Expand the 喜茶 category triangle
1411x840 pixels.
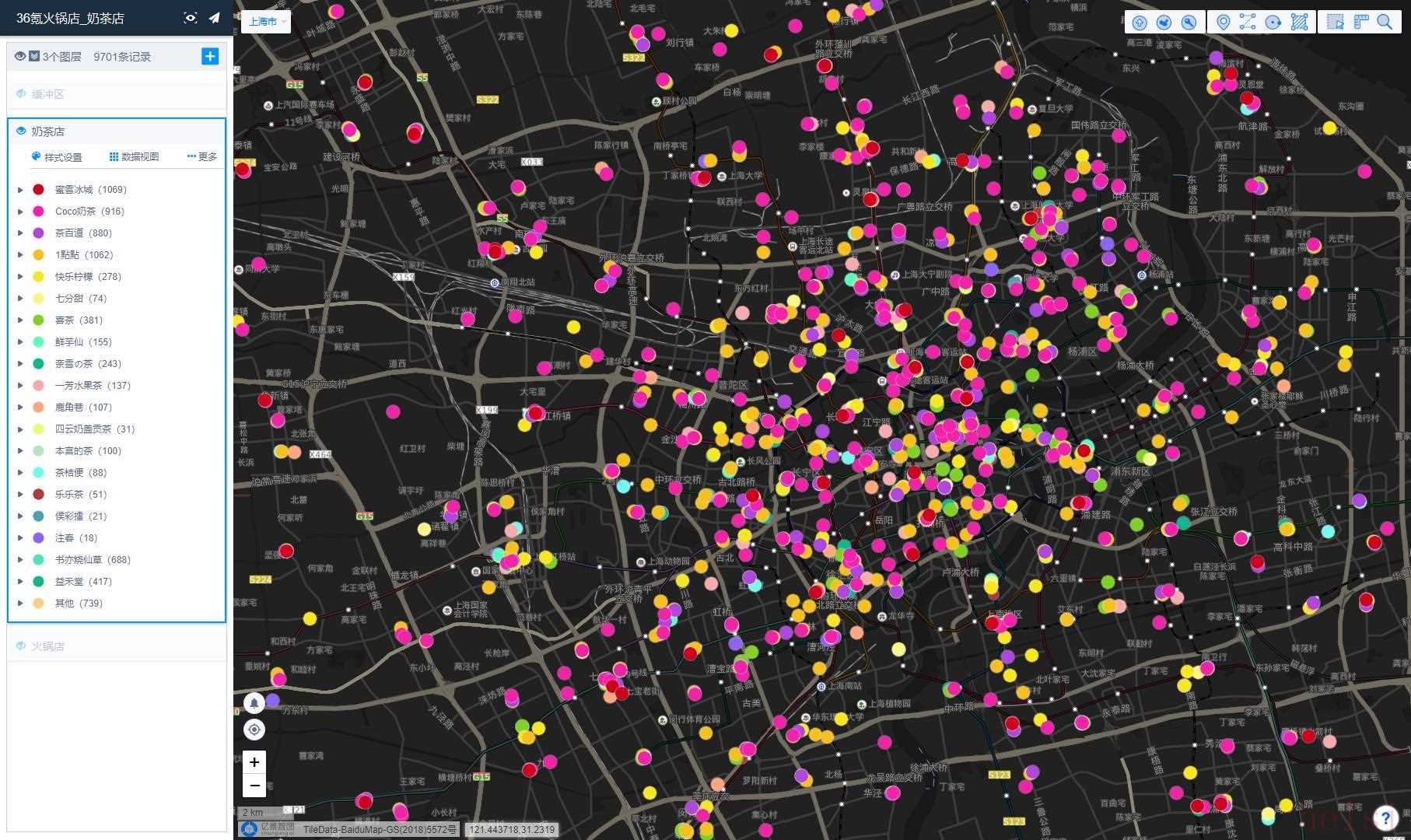[20, 320]
